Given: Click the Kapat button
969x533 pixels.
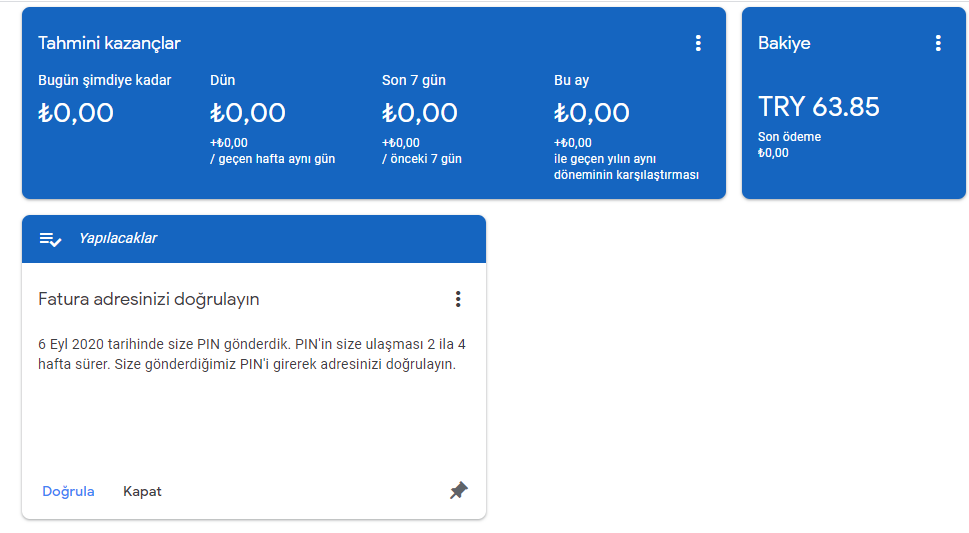Looking at the screenshot, I should coord(142,492).
